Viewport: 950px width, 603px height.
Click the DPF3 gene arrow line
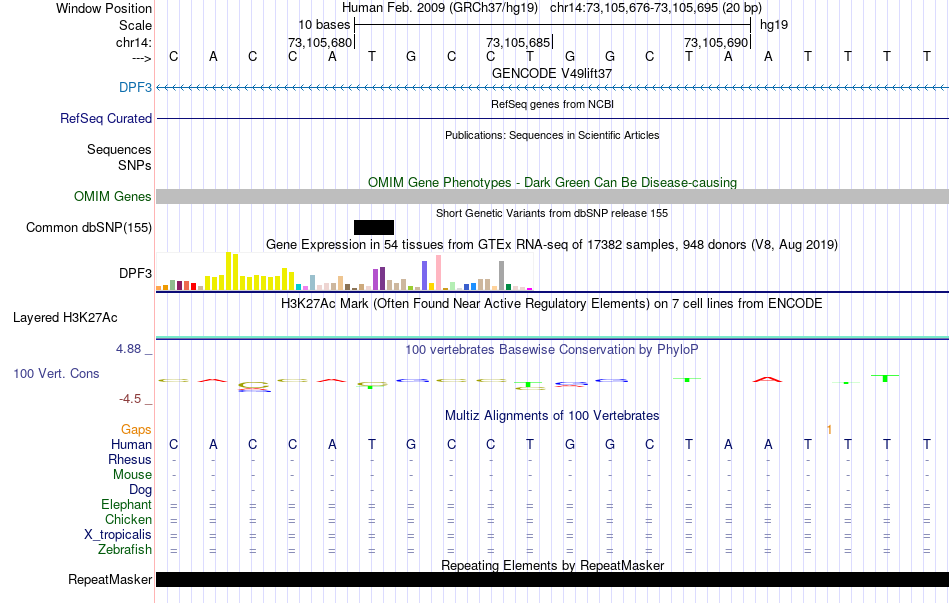pyautogui.click(x=553, y=88)
